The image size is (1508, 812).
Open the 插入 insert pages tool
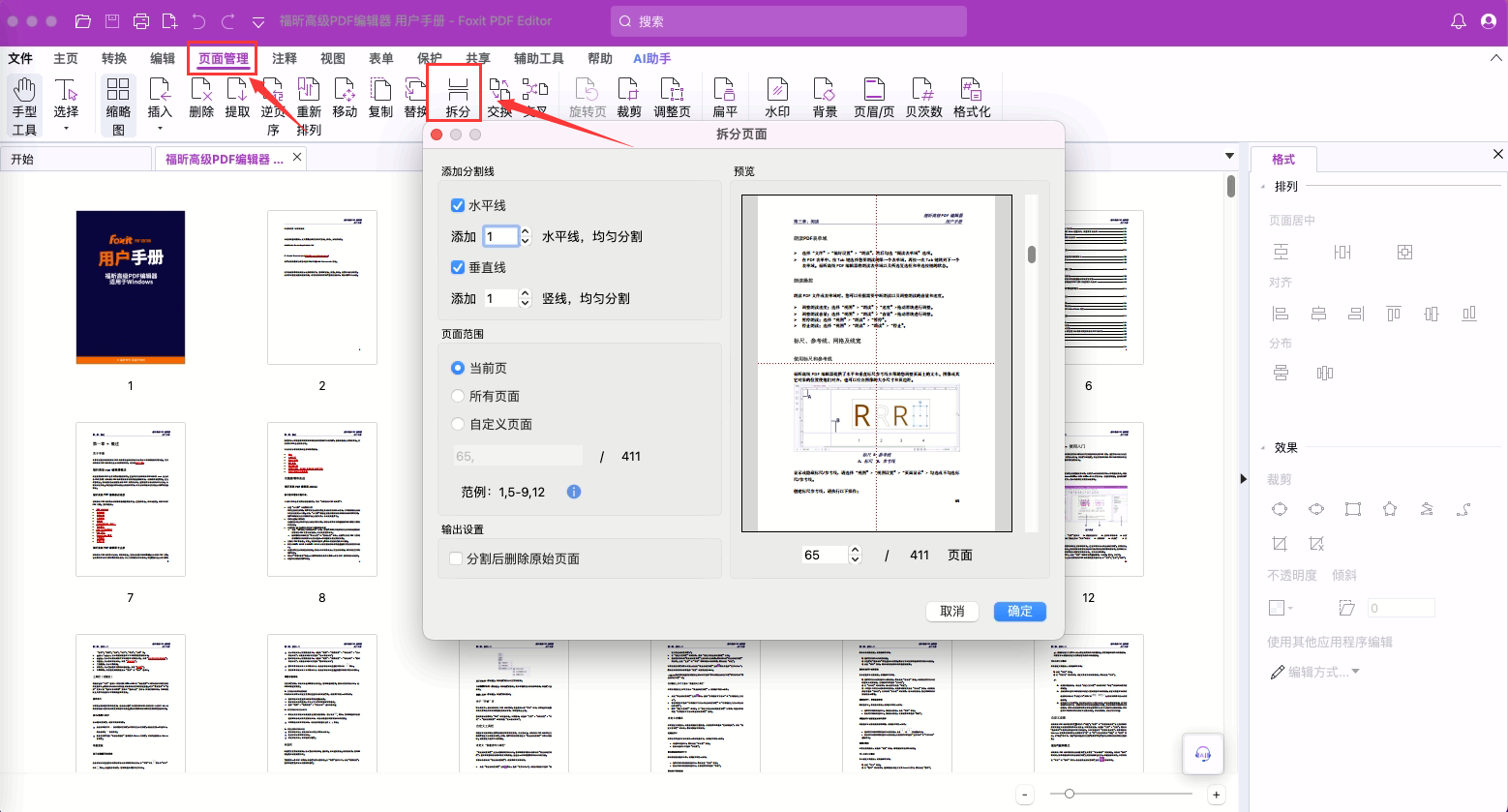(x=160, y=100)
